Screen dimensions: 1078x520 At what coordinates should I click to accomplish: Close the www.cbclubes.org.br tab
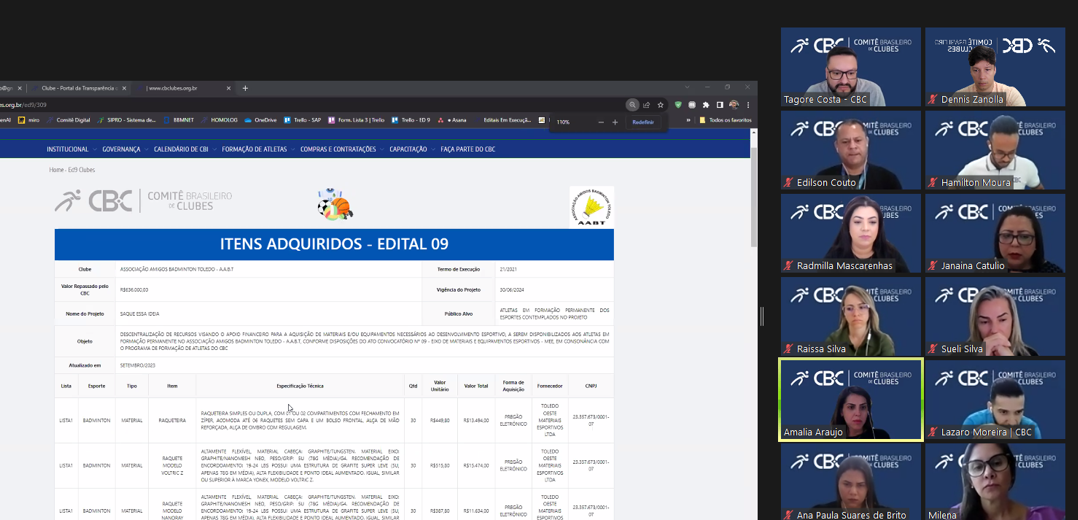228,88
